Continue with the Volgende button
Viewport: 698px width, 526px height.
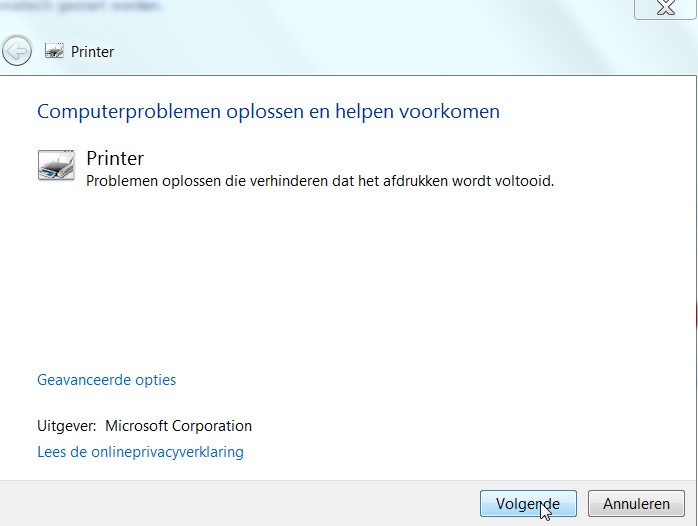[x=528, y=504]
